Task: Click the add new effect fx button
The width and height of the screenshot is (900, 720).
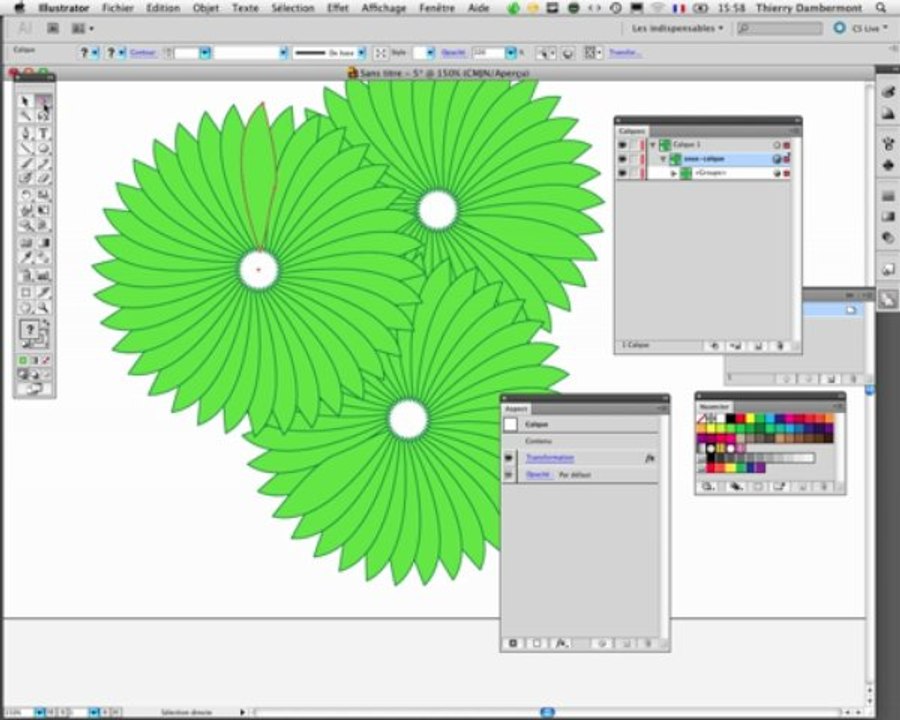Action: click(x=562, y=644)
